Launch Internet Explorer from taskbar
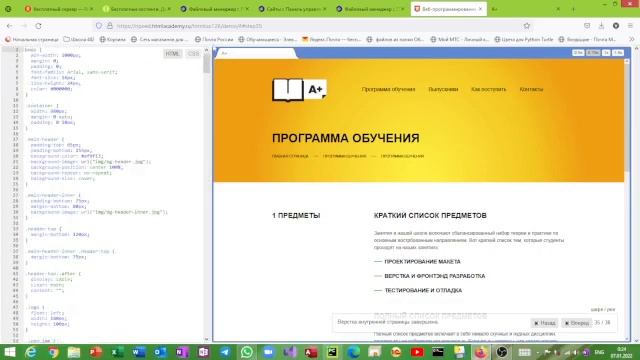This screenshot has width=640, height=360. point(31,352)
